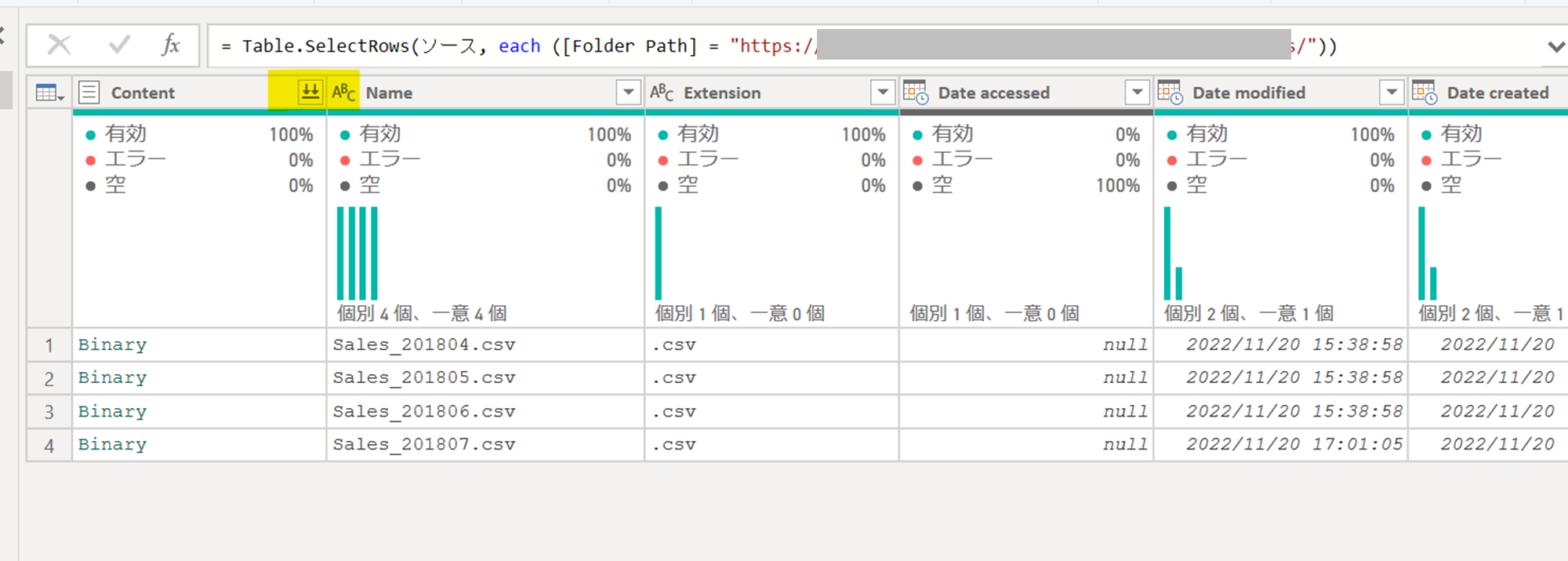Select the Sales_201804.csv cell
Screen dimensions: 1568x561
pyautogui.click(x=486, y=344)
